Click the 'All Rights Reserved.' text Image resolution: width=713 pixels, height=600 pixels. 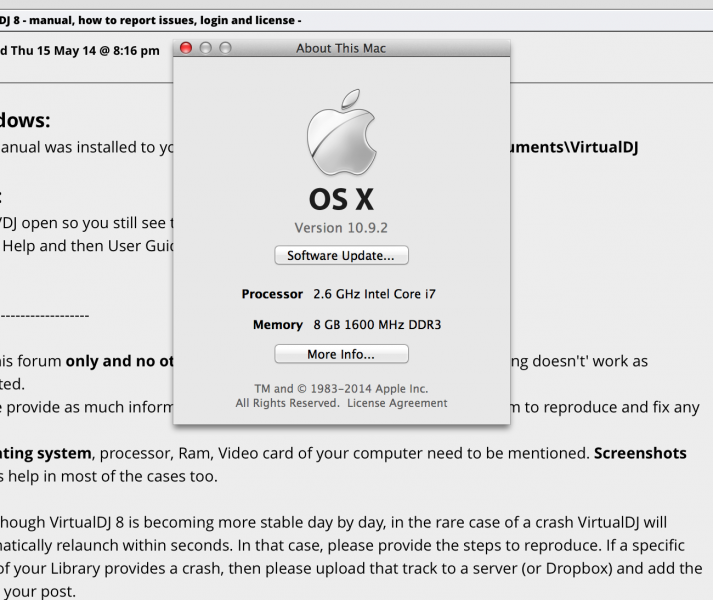tap(287, 403)
